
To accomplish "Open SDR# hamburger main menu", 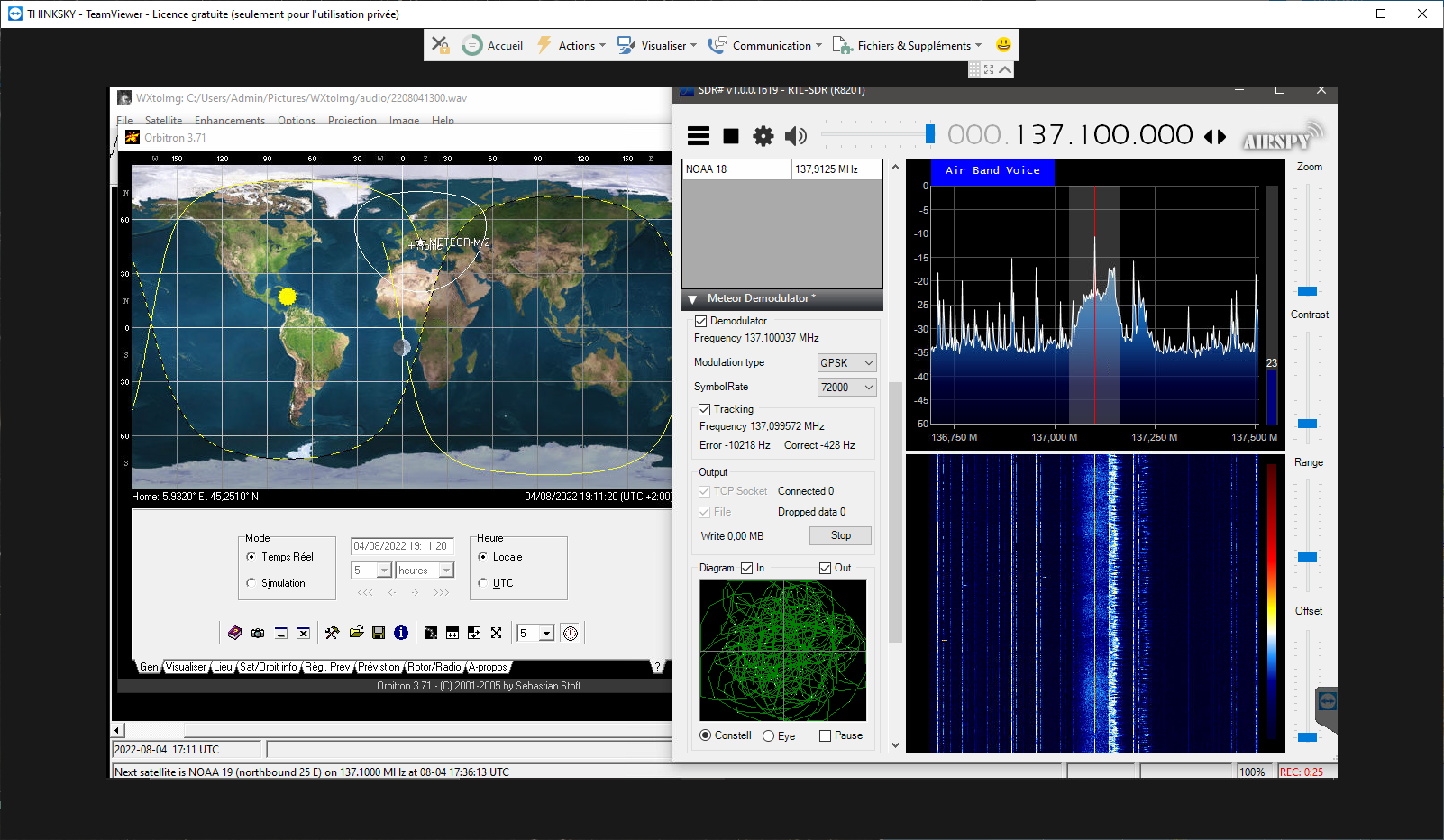I will coord(699,136).
